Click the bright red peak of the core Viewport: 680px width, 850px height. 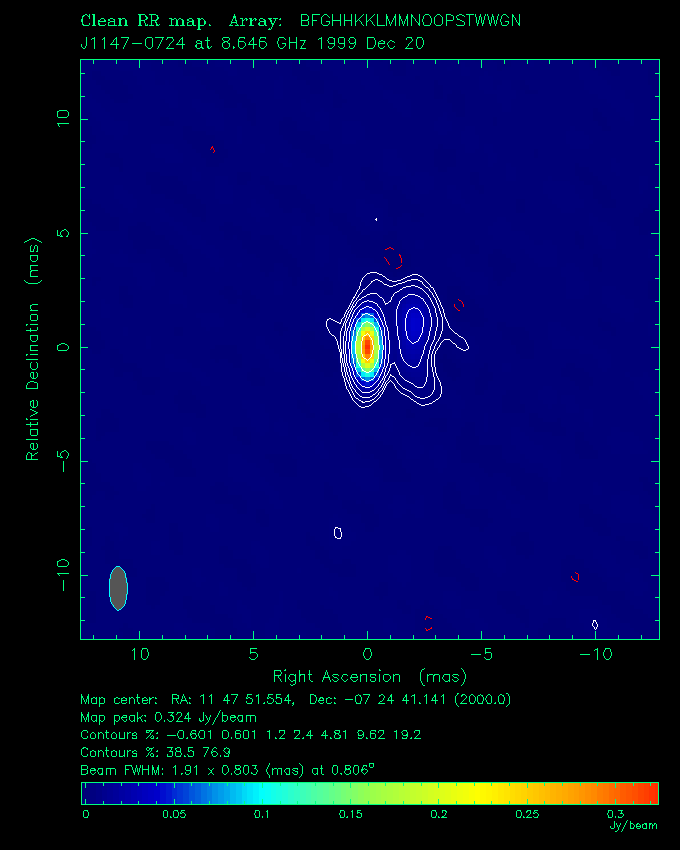[x=367, y=346]
